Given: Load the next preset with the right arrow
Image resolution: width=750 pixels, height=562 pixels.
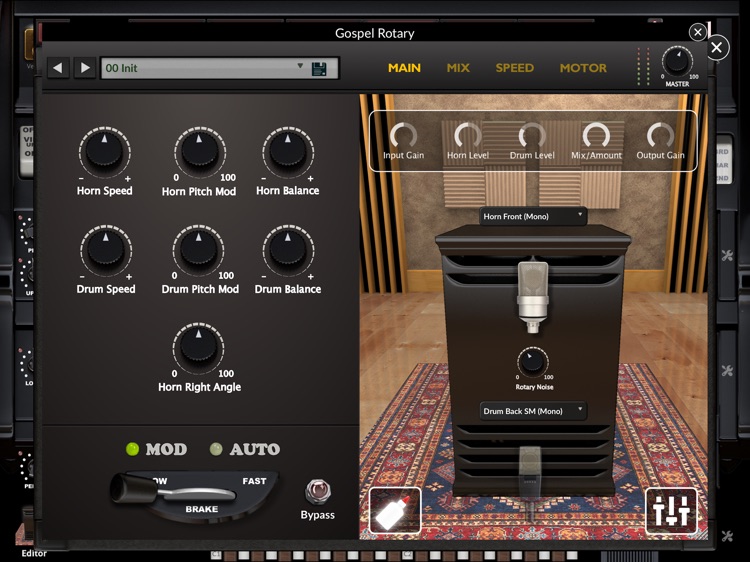Looking at the screenshot, I should tap(85, 68).
